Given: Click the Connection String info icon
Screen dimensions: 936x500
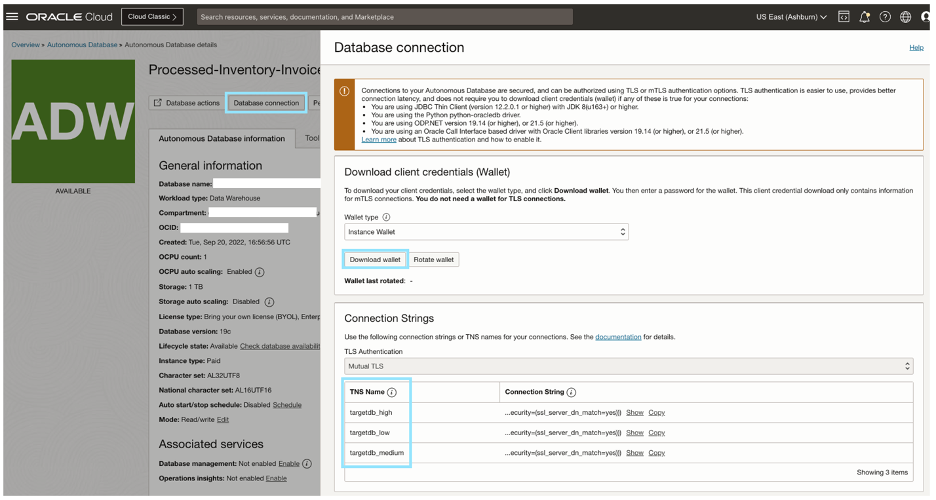Looking at the screenshot, I should pos(571,392).
